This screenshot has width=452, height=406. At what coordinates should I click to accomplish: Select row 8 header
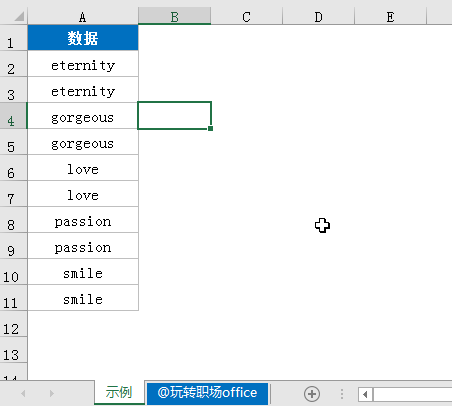(13, 220)
